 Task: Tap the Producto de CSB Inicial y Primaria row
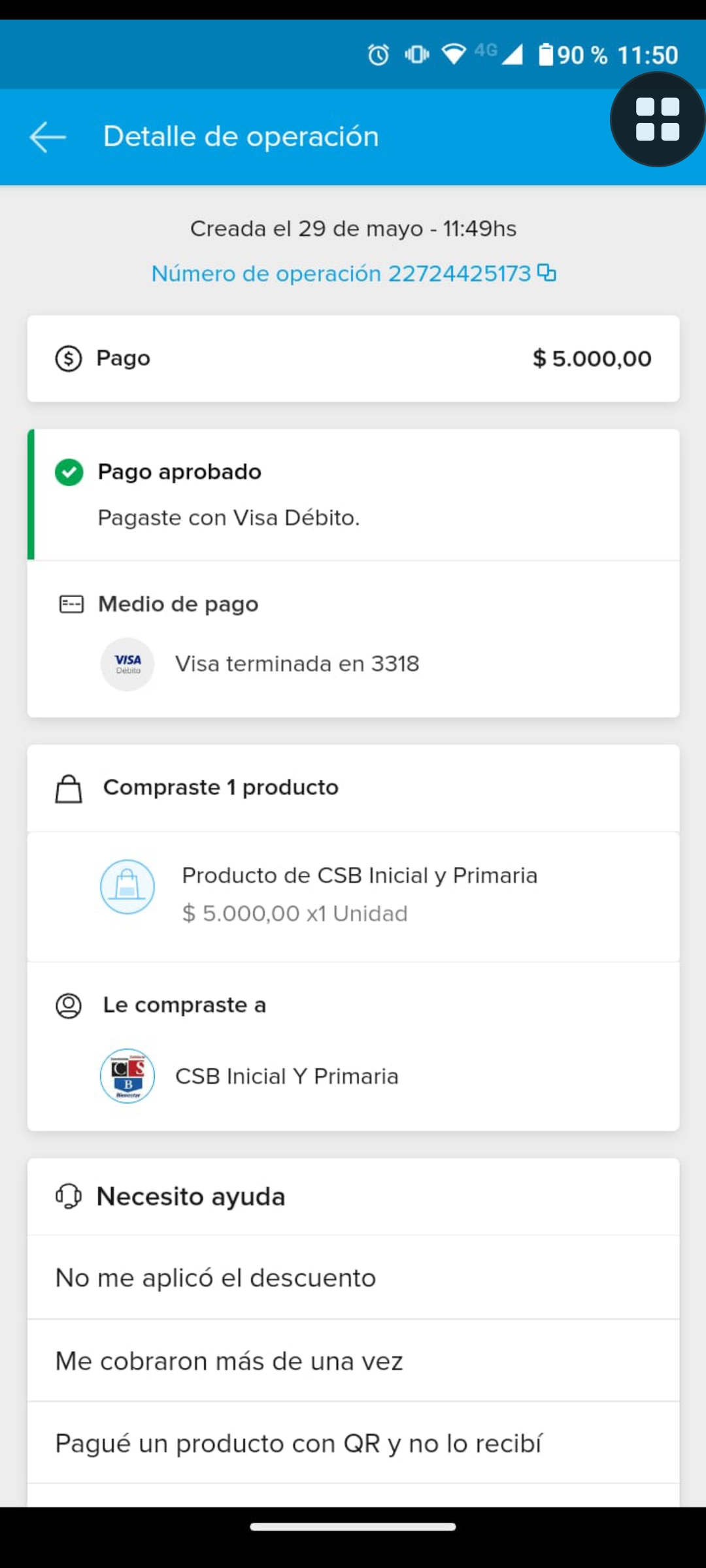[360, 894]
